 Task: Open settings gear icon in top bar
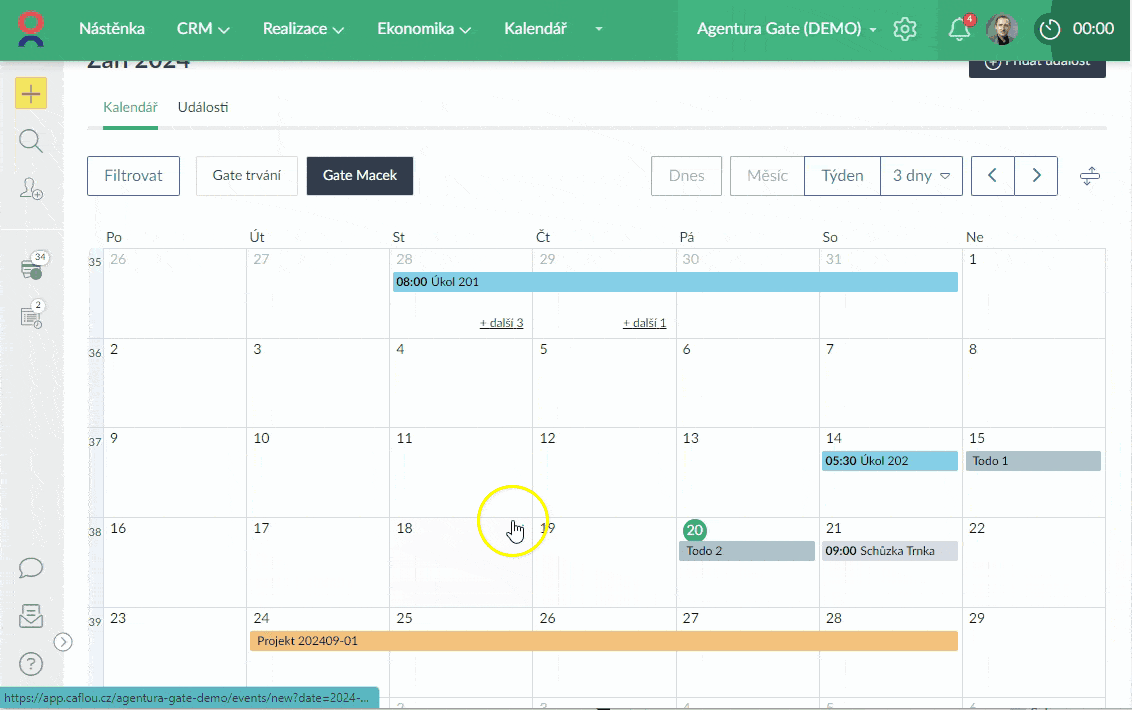tap(905, 29)
